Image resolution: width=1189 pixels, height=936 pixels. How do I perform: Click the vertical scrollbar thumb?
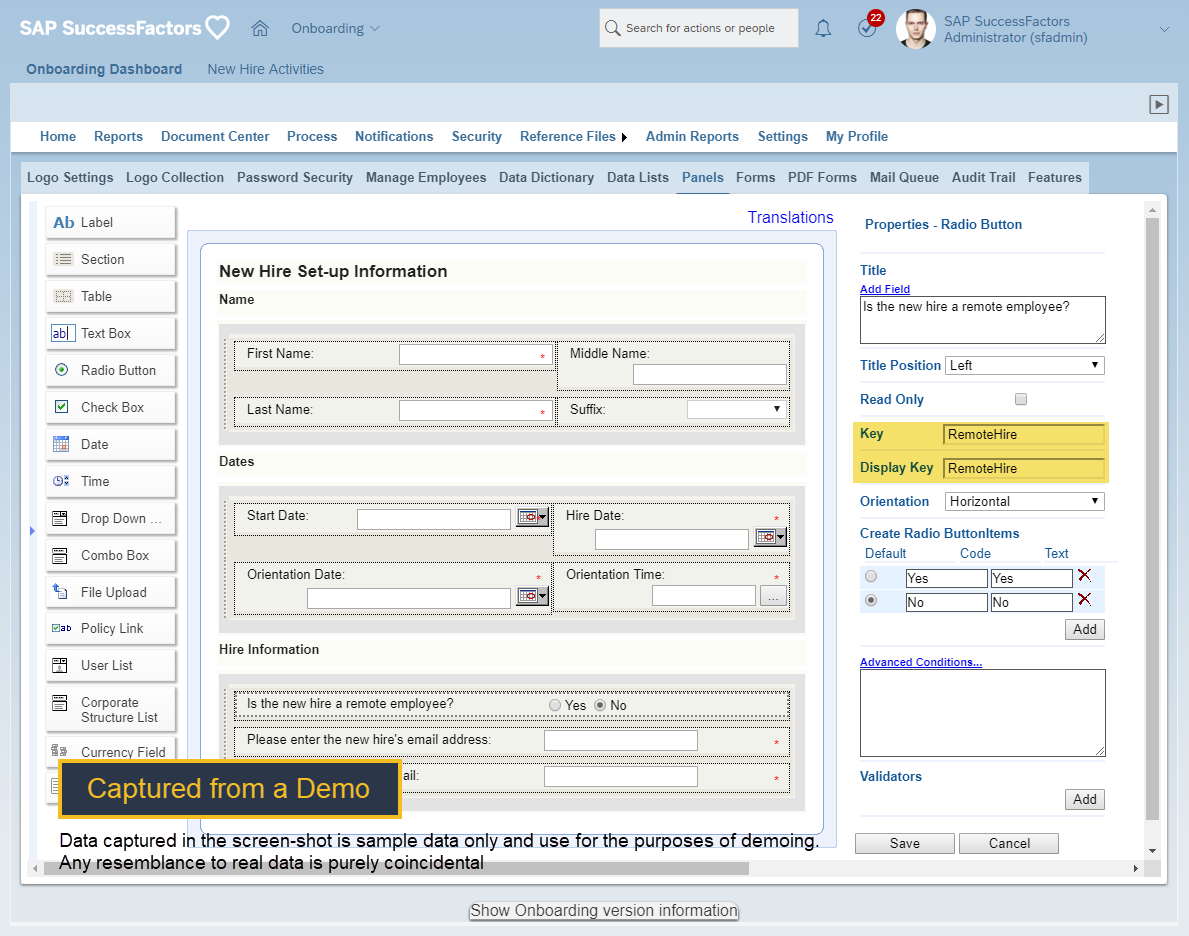[x=1153, y=519]
